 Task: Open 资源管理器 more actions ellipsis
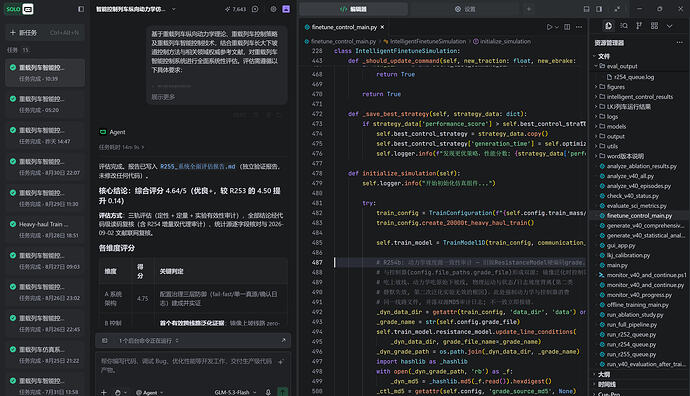pyautogui.click(x=679, y=43)
